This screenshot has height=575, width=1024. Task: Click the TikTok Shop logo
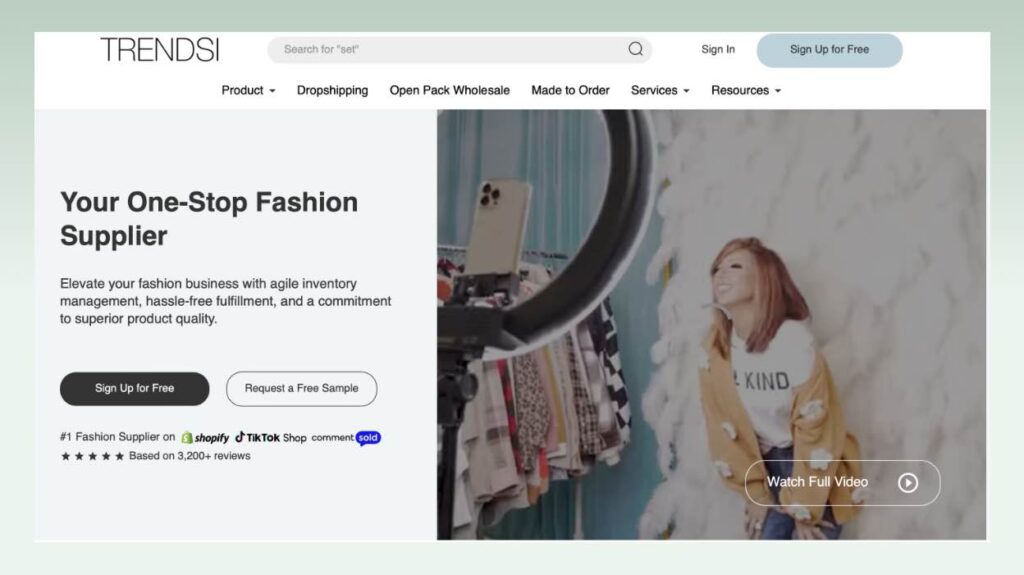pos(270,437)
